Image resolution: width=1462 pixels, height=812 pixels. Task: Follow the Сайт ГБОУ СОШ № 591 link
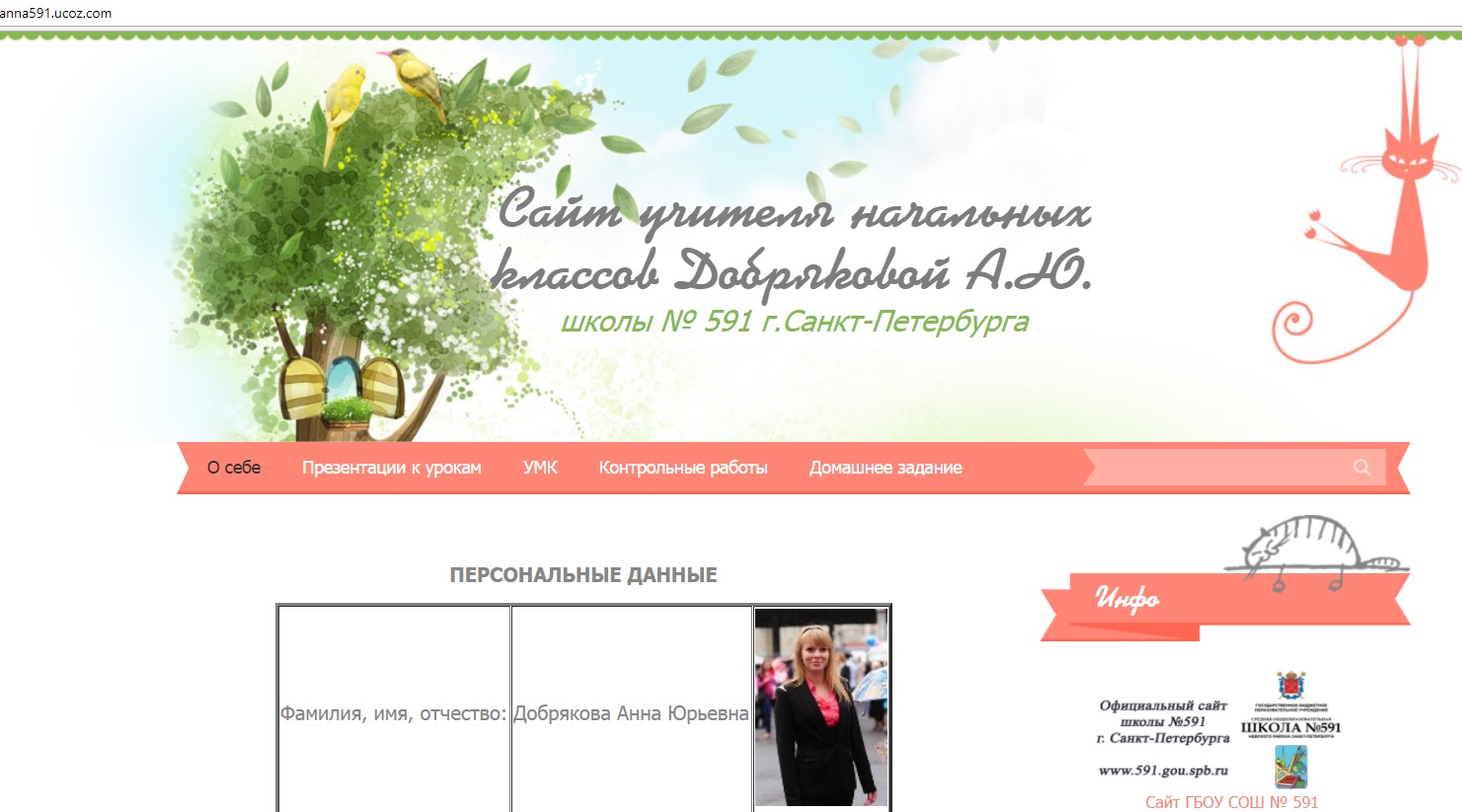1231,802
